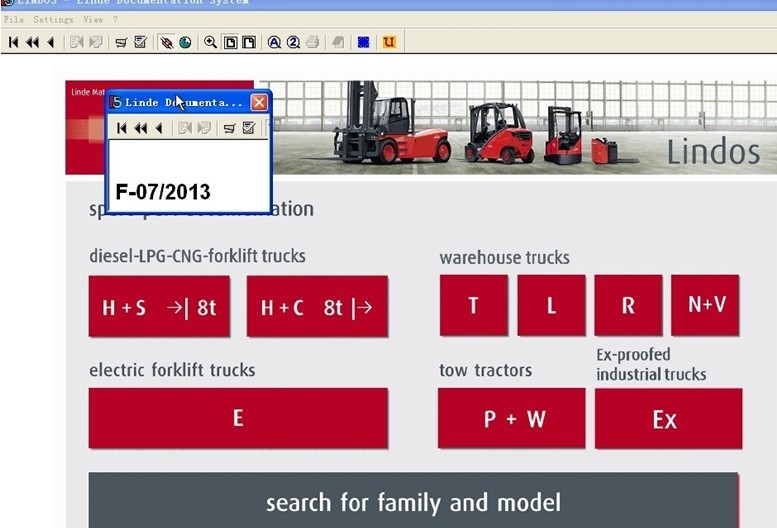Viewport: 777px width, 528px height.
Task: Open the 'P + W' tow tractors section
Action: point(512,419)
